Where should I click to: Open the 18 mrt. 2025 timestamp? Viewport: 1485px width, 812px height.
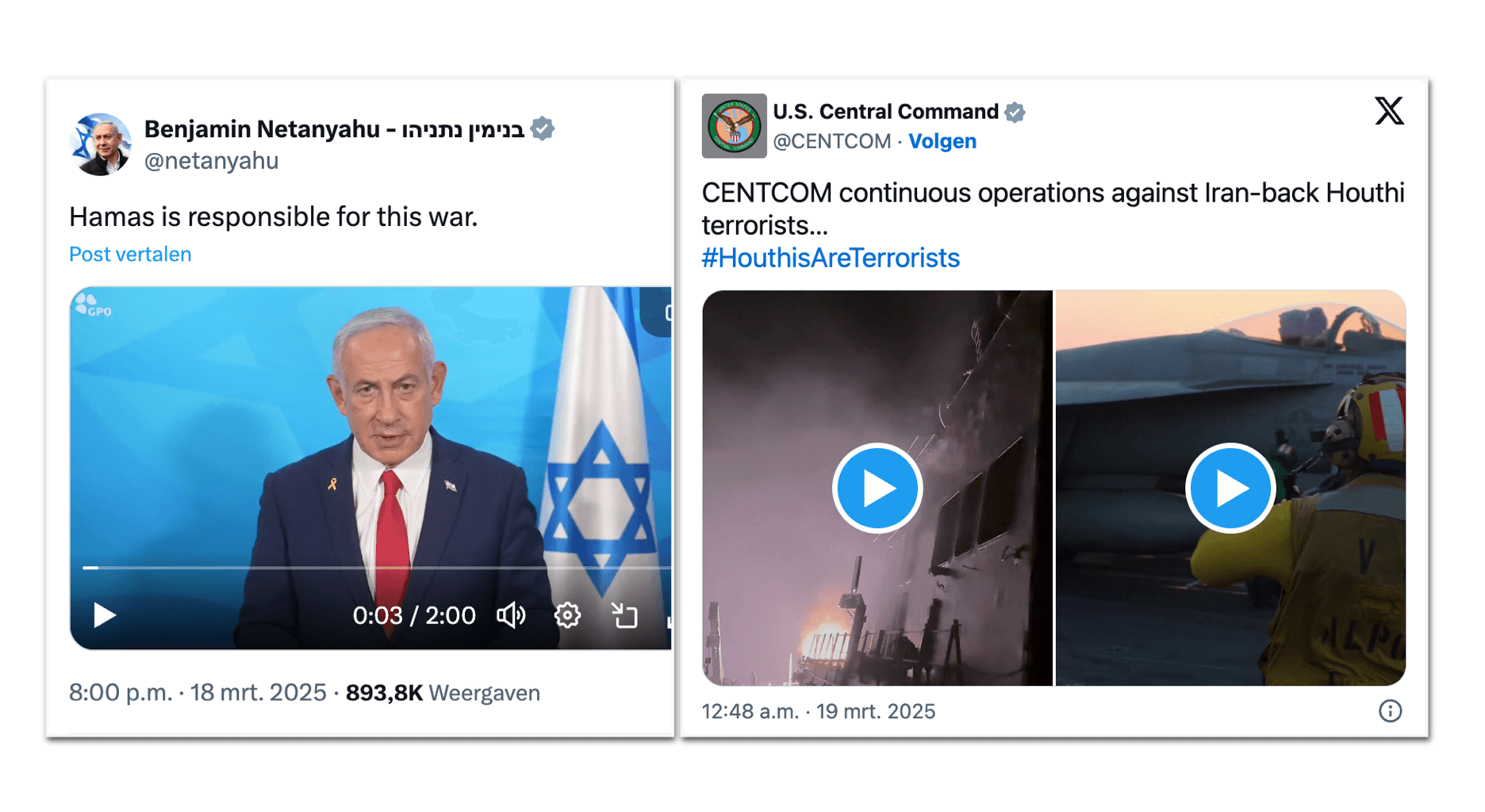198,692
